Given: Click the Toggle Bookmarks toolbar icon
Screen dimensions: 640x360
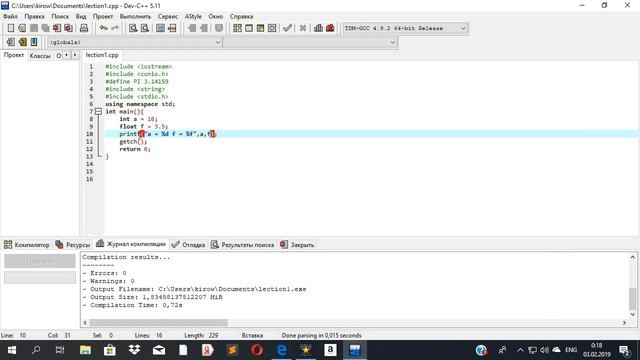Looking at the screenshot, I should (22, 42).
